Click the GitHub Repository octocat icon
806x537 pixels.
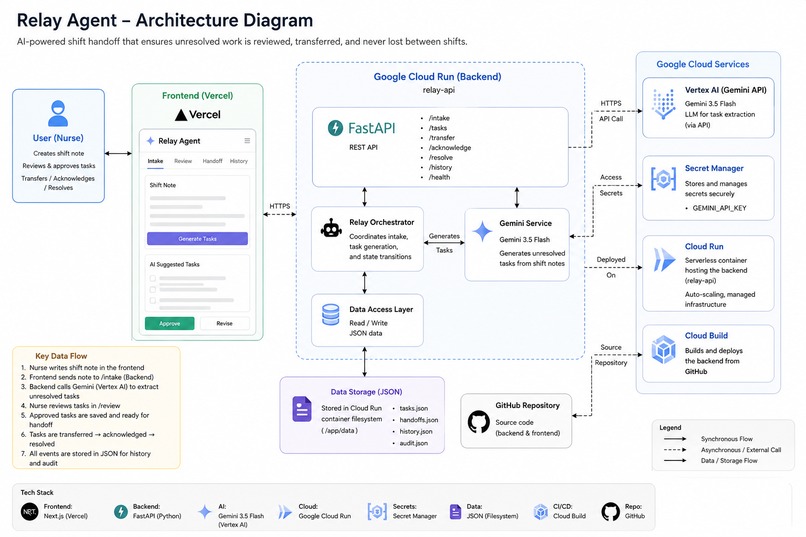(479, 421)
